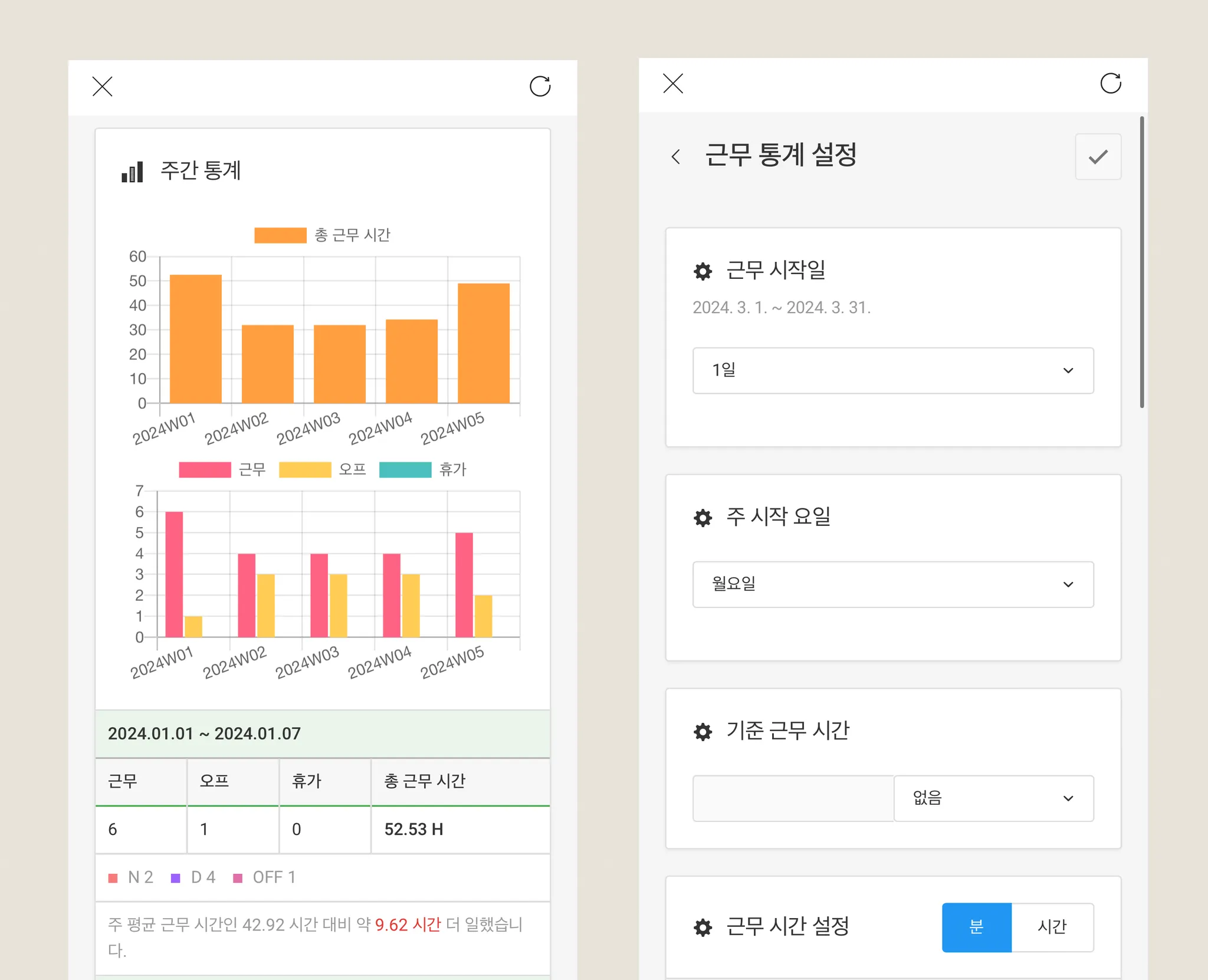Click the settings panel vertical scrollbar
1208x980 pixels.
click(1142, 262)
